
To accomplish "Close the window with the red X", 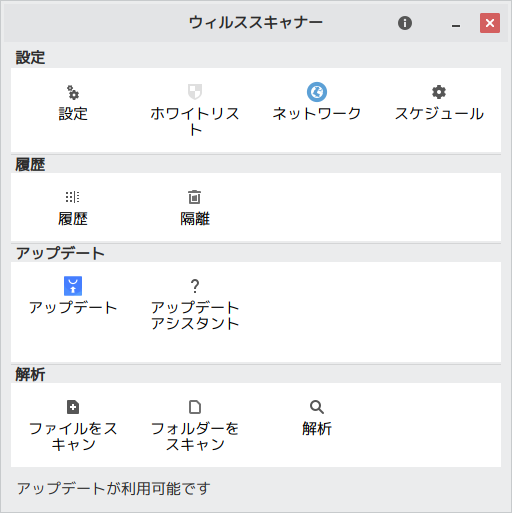I will tap(490, 23).
